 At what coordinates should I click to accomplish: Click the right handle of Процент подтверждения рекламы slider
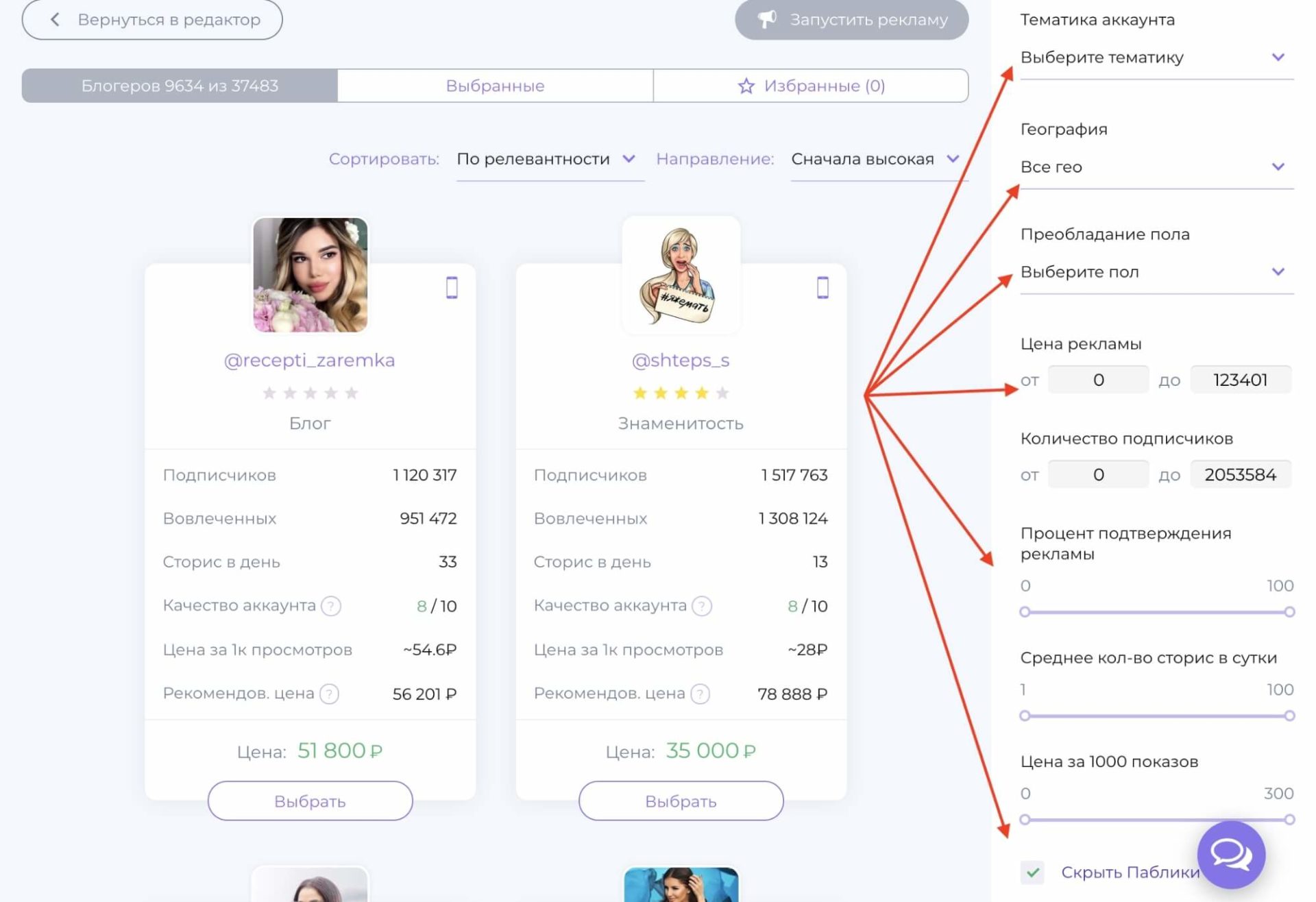pyautogui.click(x=1289, y=612)
